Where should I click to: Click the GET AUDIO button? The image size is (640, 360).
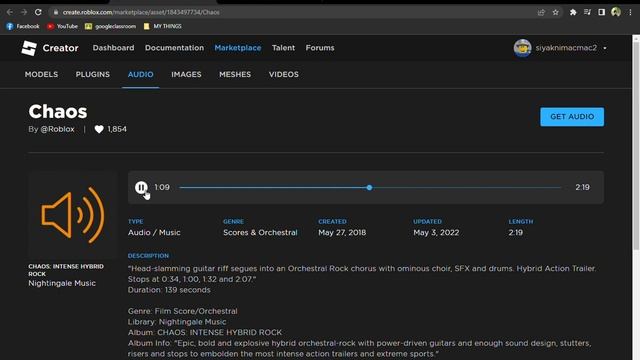pyautogui.click(x=572, y=117)
